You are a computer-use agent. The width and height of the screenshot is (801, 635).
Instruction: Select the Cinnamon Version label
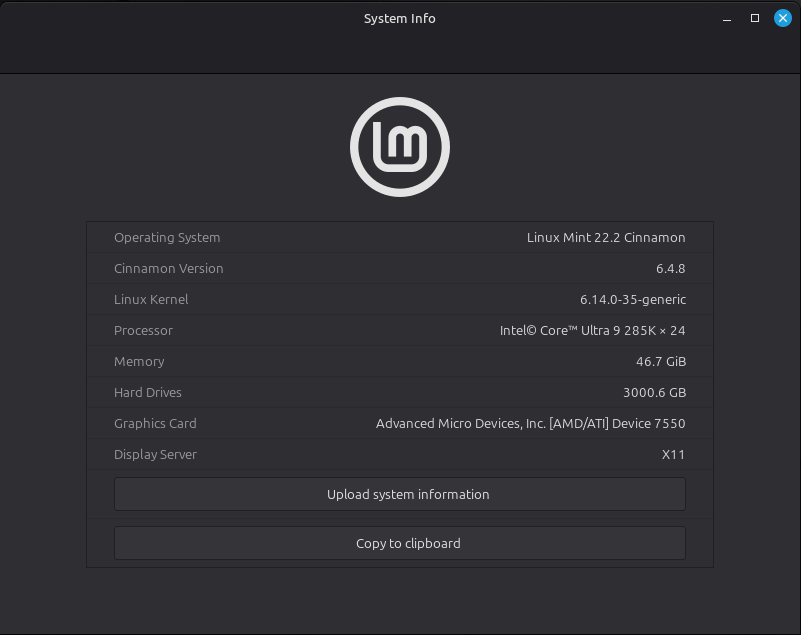tap(169, 269)
